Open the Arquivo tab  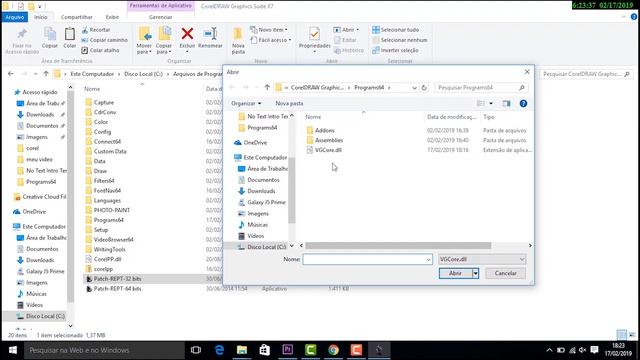(15, 17)
